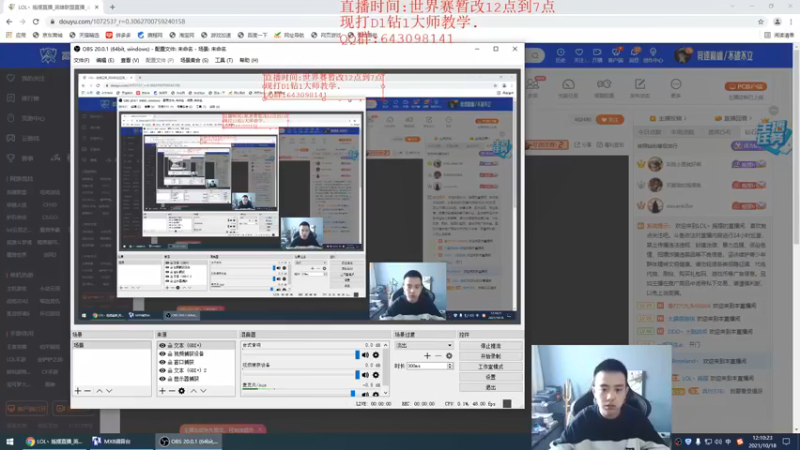
Task: Adjust transition duration spinner arrows
Action: coord(450,366)
